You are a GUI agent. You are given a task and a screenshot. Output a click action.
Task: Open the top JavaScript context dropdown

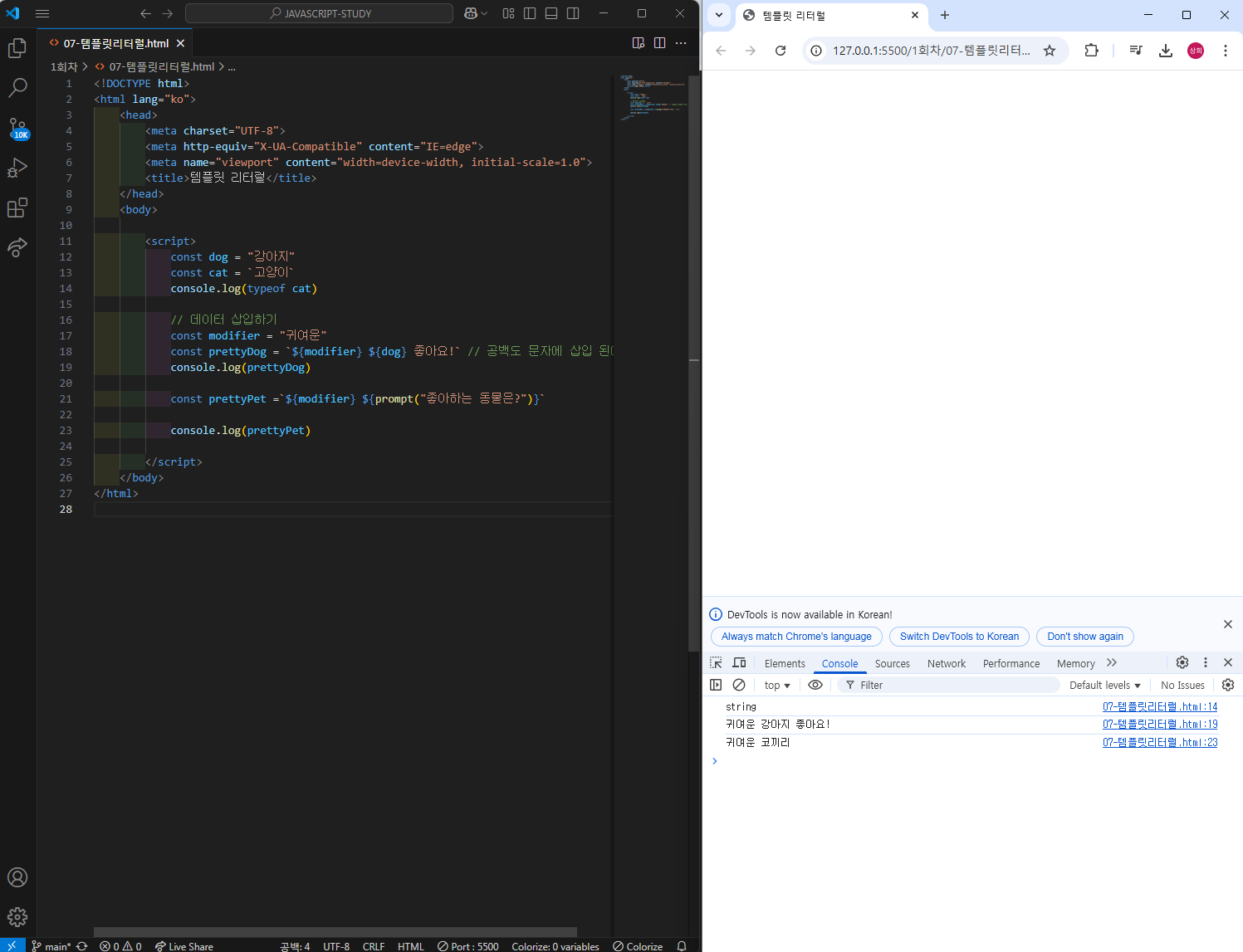click(x=777, y=685)
